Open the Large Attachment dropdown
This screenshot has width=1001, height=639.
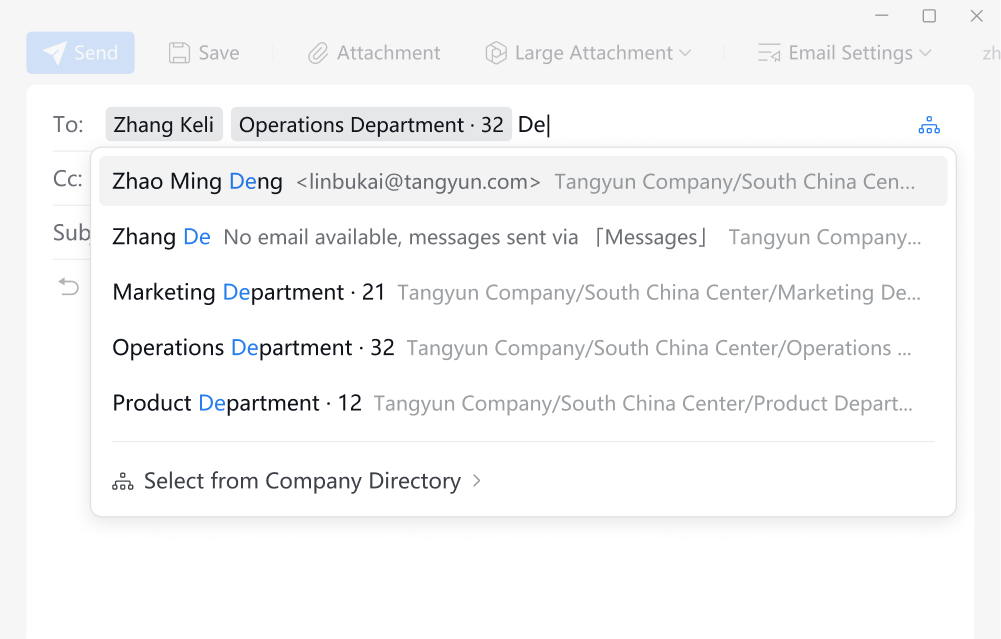point(588,53)
